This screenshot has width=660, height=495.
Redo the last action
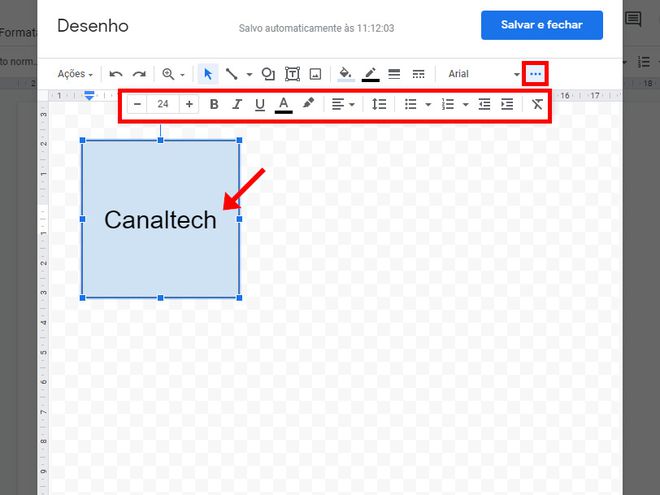click(x=139, y=74)
